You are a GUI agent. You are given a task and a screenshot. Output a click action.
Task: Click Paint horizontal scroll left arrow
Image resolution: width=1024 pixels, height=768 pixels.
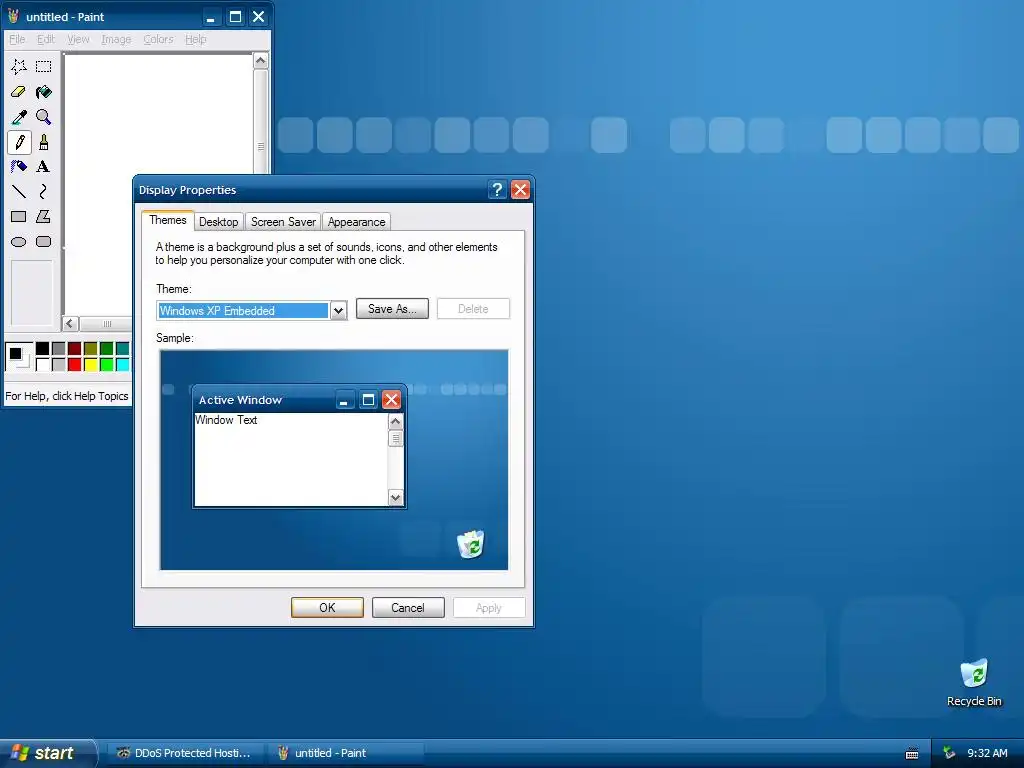pos(71,323)
